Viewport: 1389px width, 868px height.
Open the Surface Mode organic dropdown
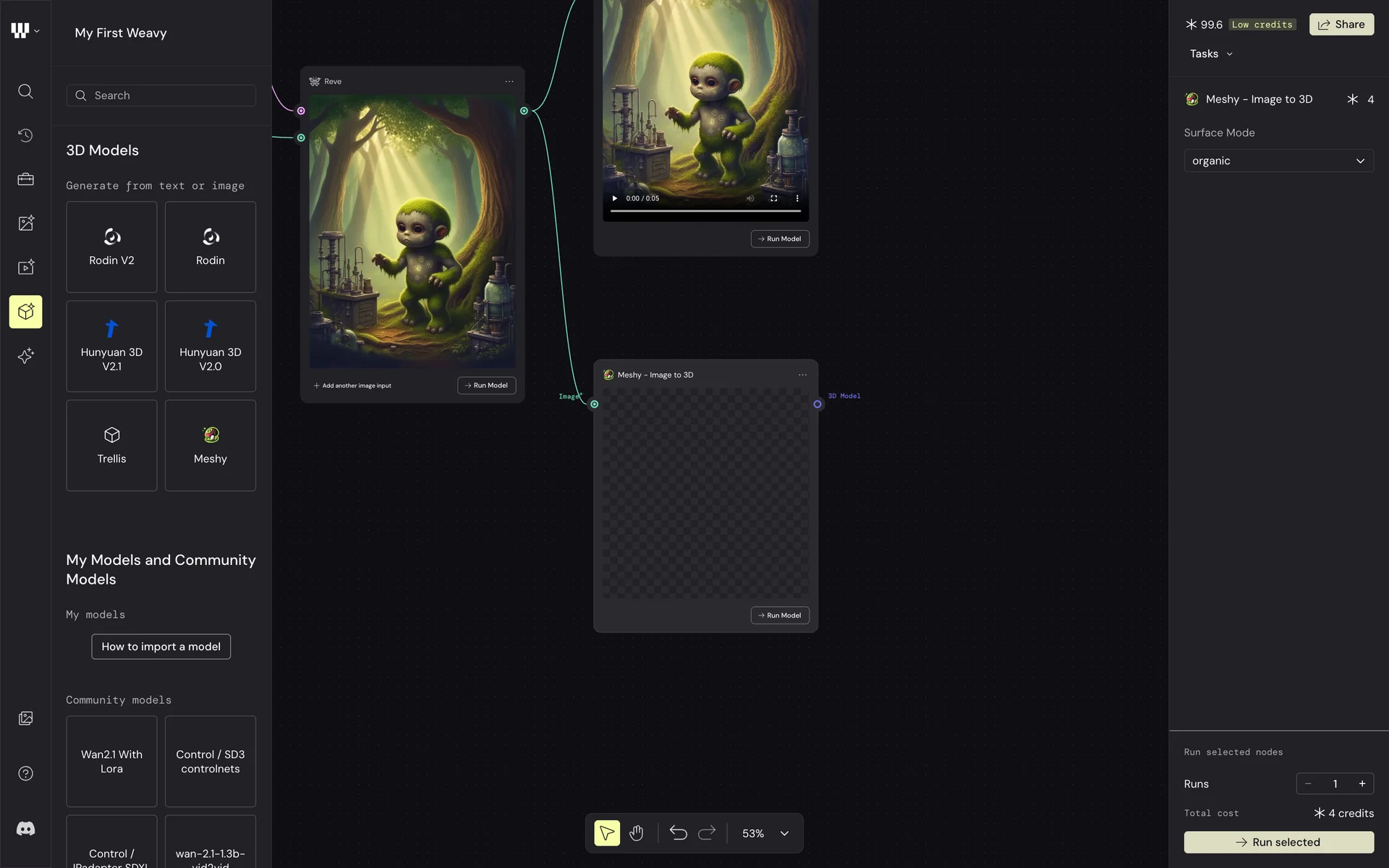(1278, 161)
